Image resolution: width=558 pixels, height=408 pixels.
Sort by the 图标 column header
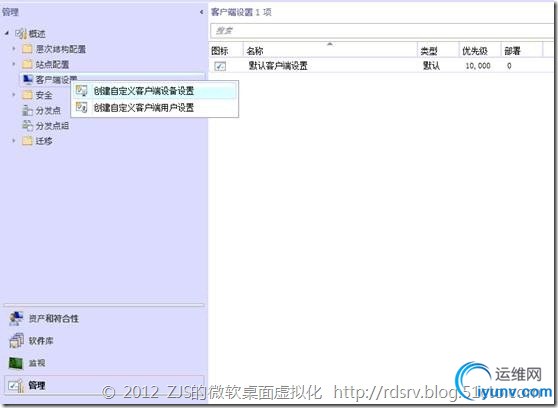pos(226,51)
